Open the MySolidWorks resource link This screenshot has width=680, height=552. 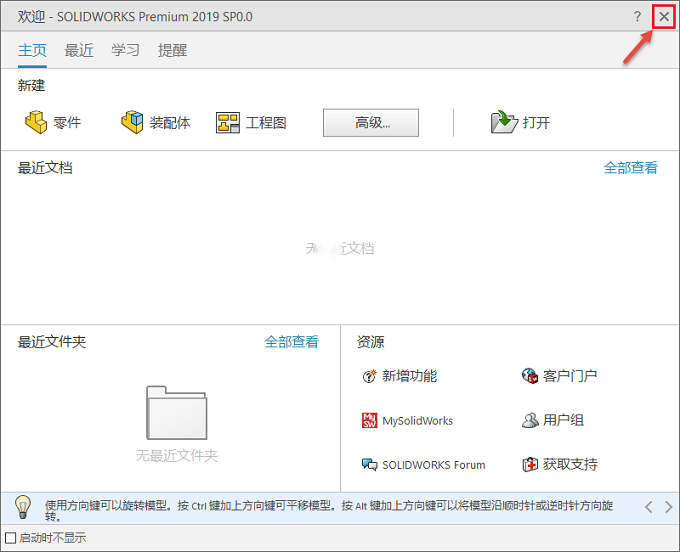point(417,421)
